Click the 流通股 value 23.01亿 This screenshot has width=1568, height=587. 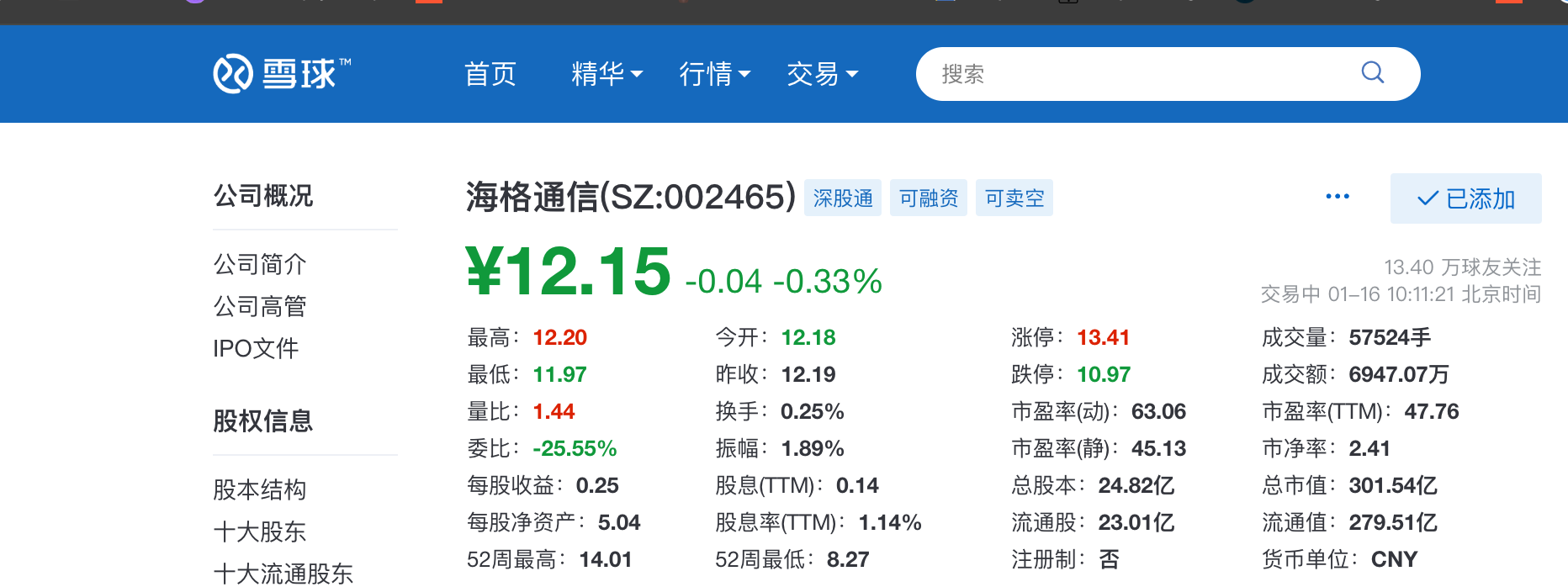tap(1136, 522)
